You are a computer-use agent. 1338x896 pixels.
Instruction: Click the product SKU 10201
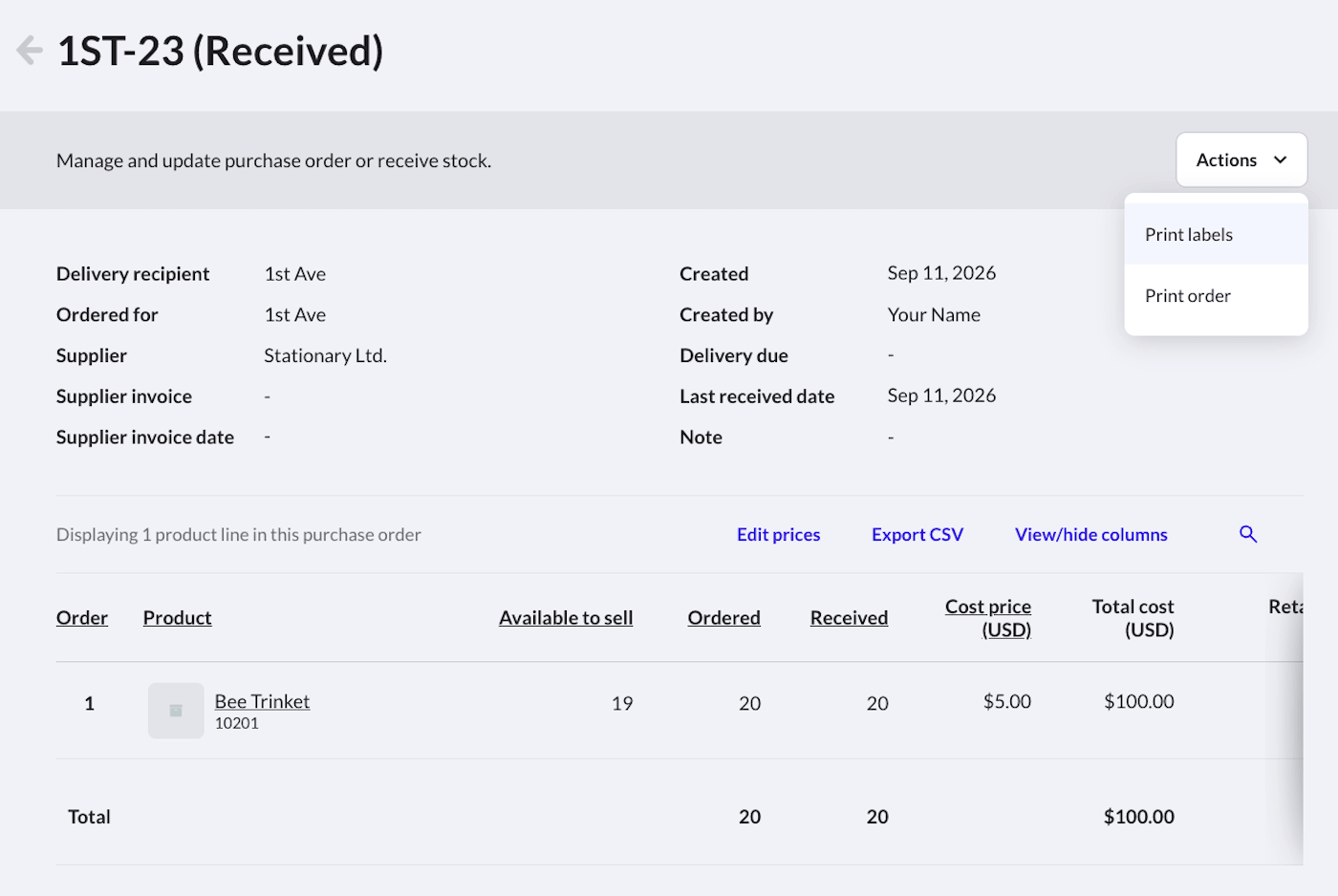[237, 723]
